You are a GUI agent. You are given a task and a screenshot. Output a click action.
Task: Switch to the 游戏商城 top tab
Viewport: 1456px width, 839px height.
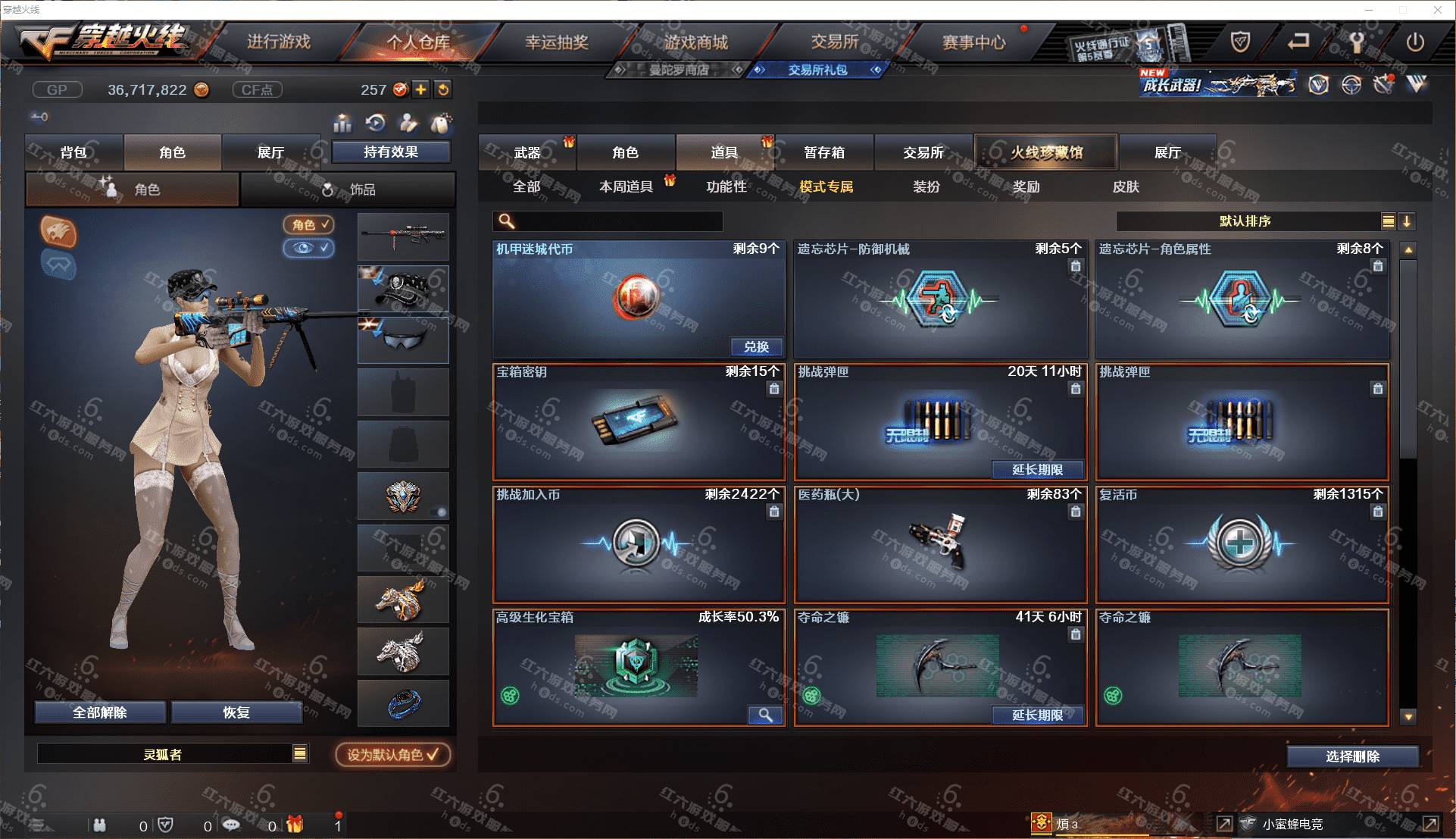click(x=696, y=42)
